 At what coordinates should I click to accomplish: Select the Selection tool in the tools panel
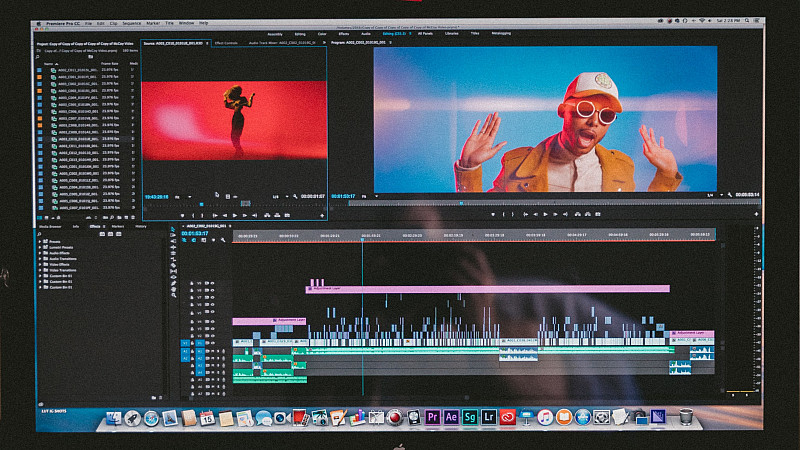click(x=173, y=229)
